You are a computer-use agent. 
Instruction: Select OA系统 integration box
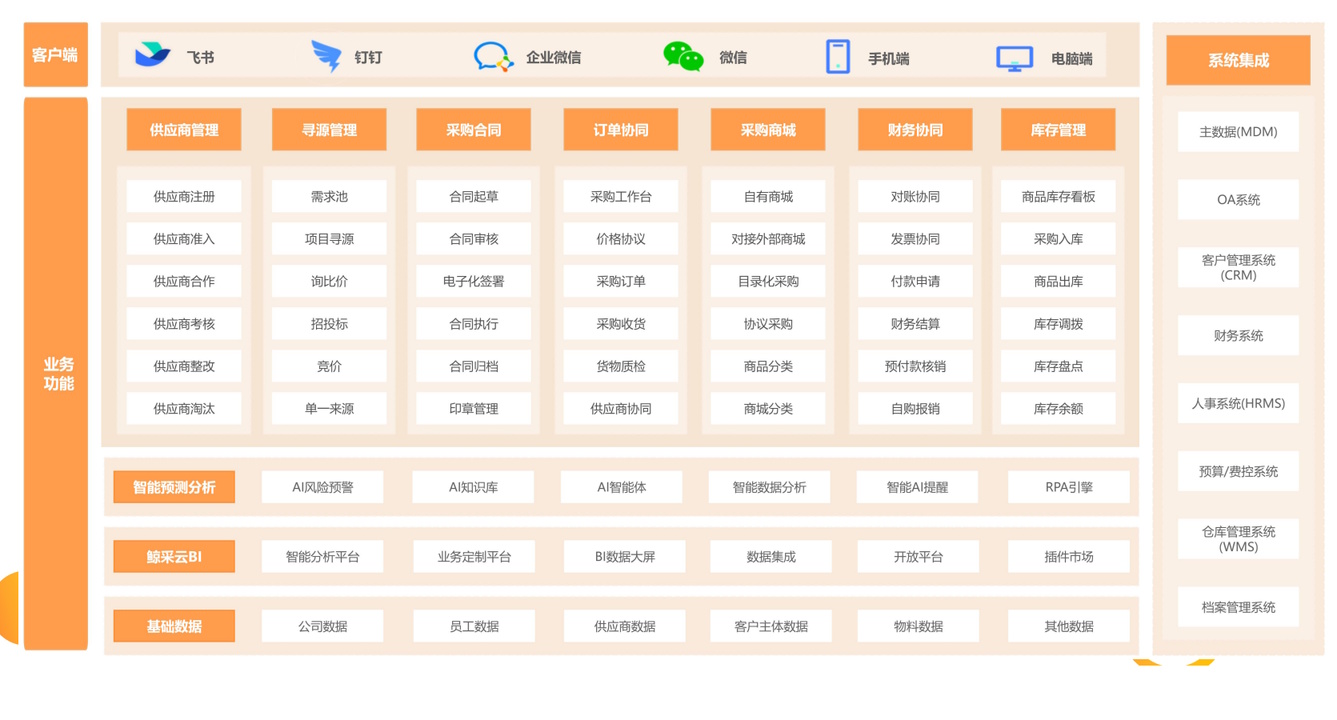click(x=1238, y=200)
